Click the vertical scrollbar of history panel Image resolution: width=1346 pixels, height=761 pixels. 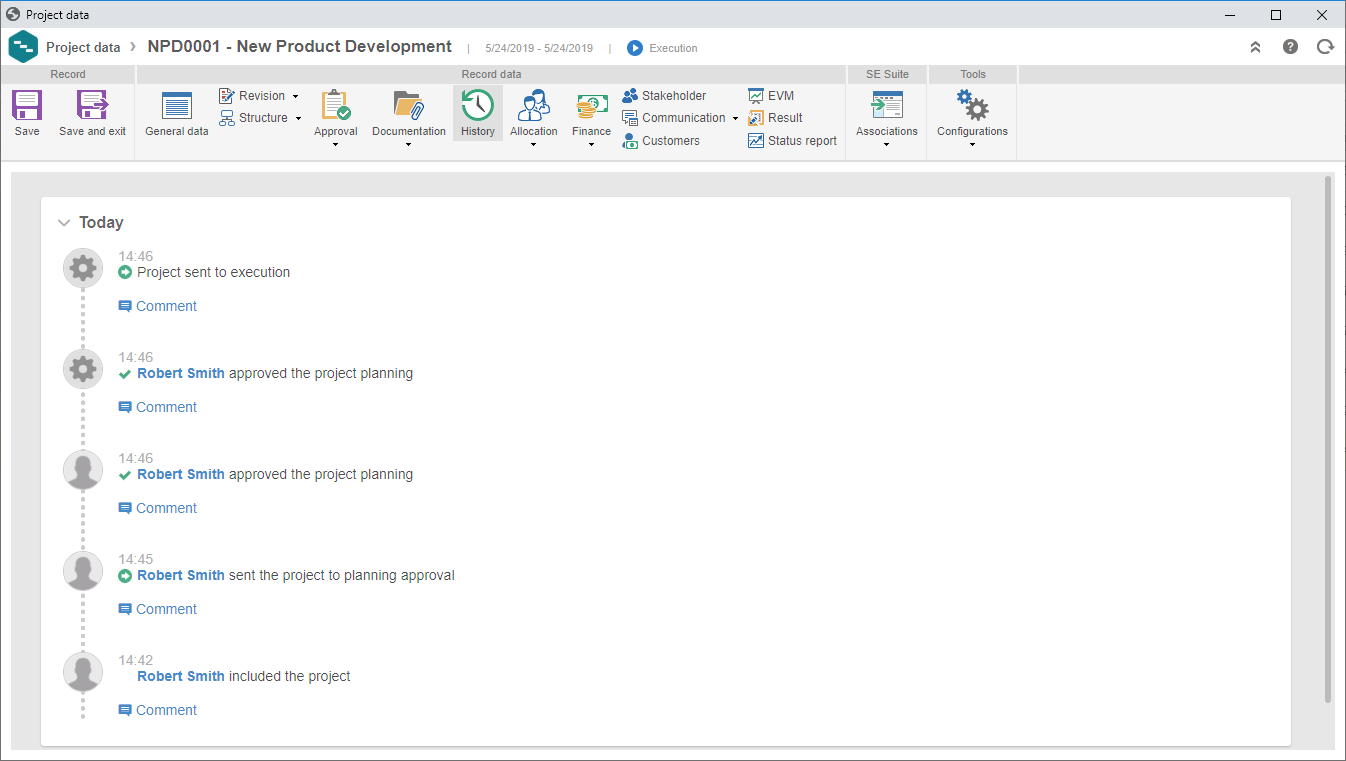(x=1328, y=439)
